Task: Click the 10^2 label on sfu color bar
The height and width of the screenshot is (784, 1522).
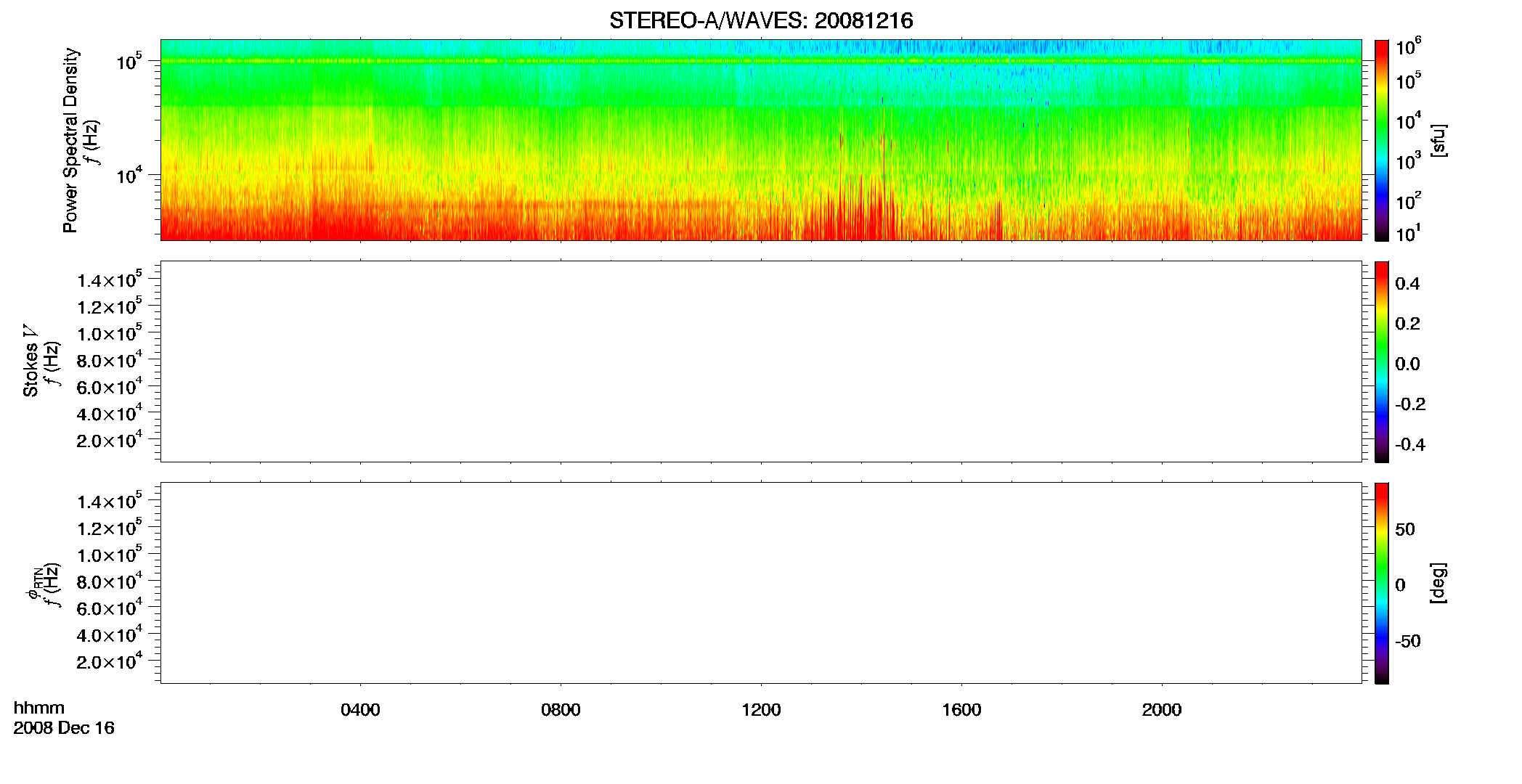Action: coord(1409,200)
